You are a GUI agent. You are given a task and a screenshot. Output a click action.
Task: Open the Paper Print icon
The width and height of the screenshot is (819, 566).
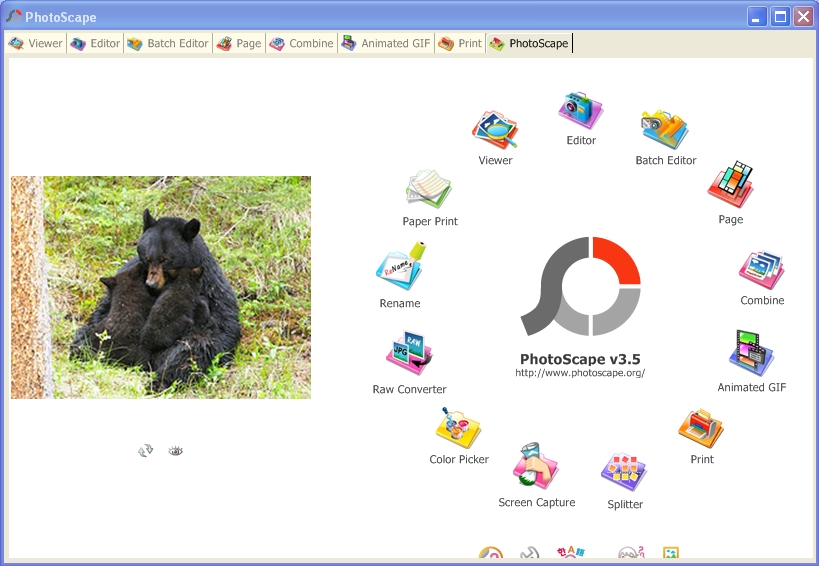429,188
